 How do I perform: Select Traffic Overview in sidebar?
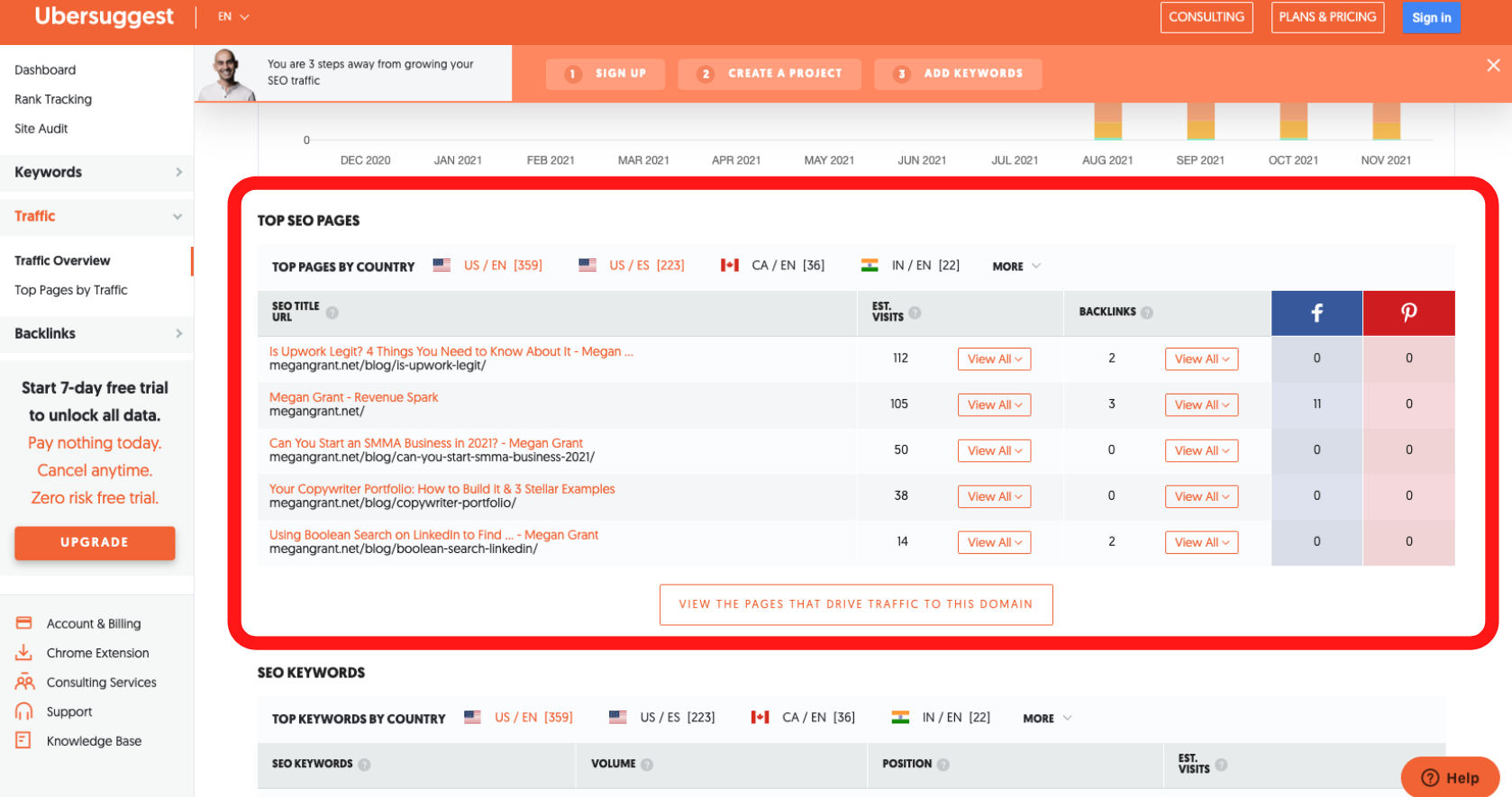(62, 260)
